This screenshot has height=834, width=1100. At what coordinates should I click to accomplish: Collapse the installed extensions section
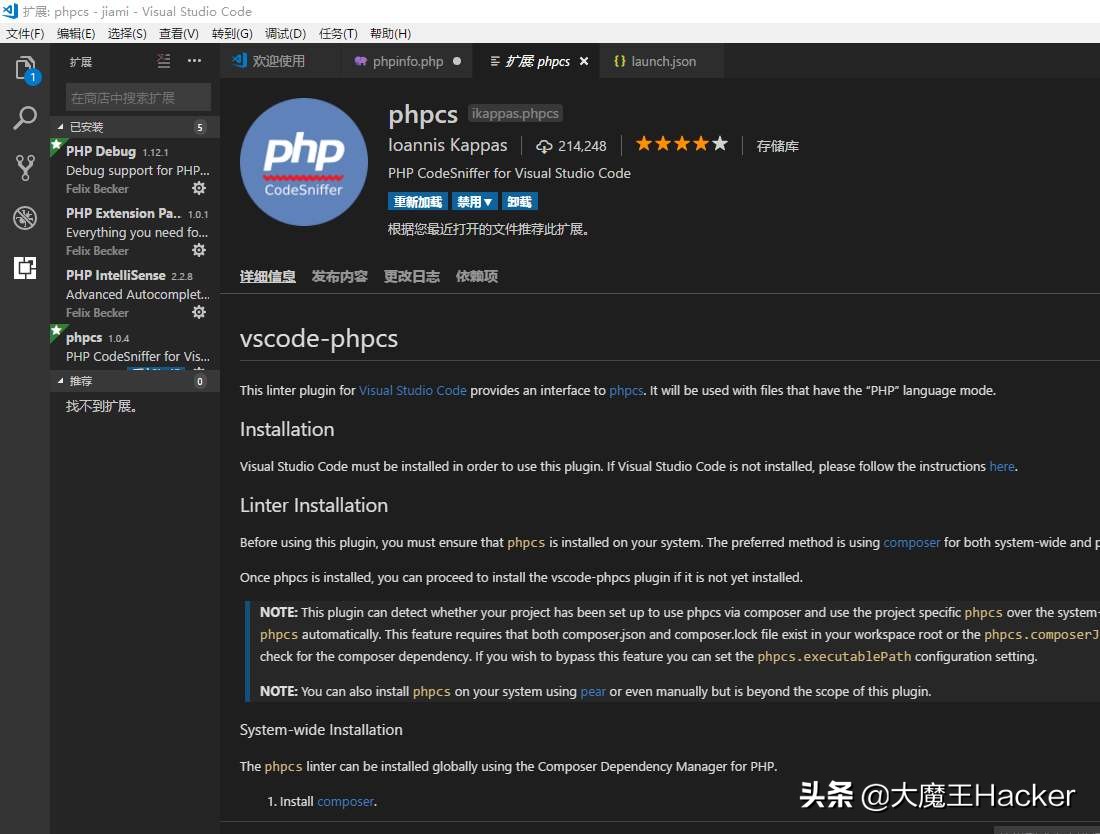click(x=60, y=127)
